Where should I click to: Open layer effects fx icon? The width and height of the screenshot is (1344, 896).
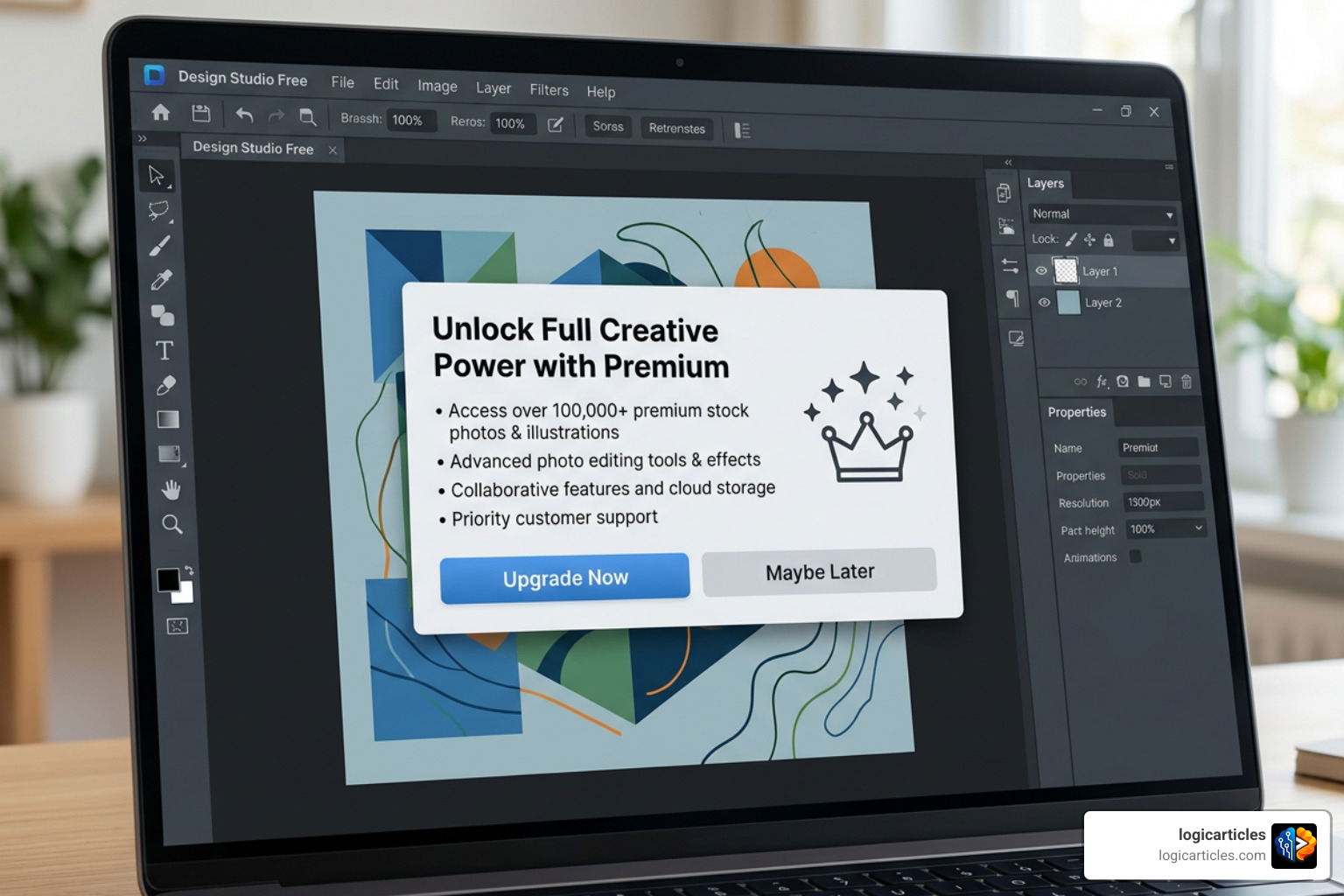1102,381
